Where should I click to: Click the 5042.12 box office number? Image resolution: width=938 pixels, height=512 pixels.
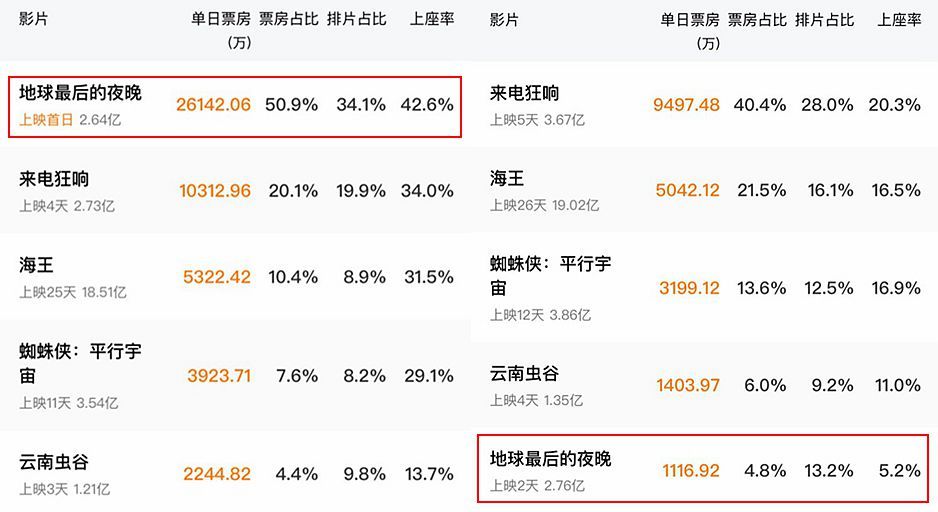click(x=686, y=190)
